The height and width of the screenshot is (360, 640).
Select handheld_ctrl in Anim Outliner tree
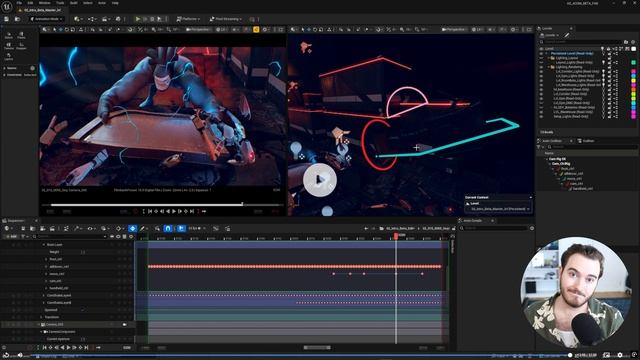(583, 189)
